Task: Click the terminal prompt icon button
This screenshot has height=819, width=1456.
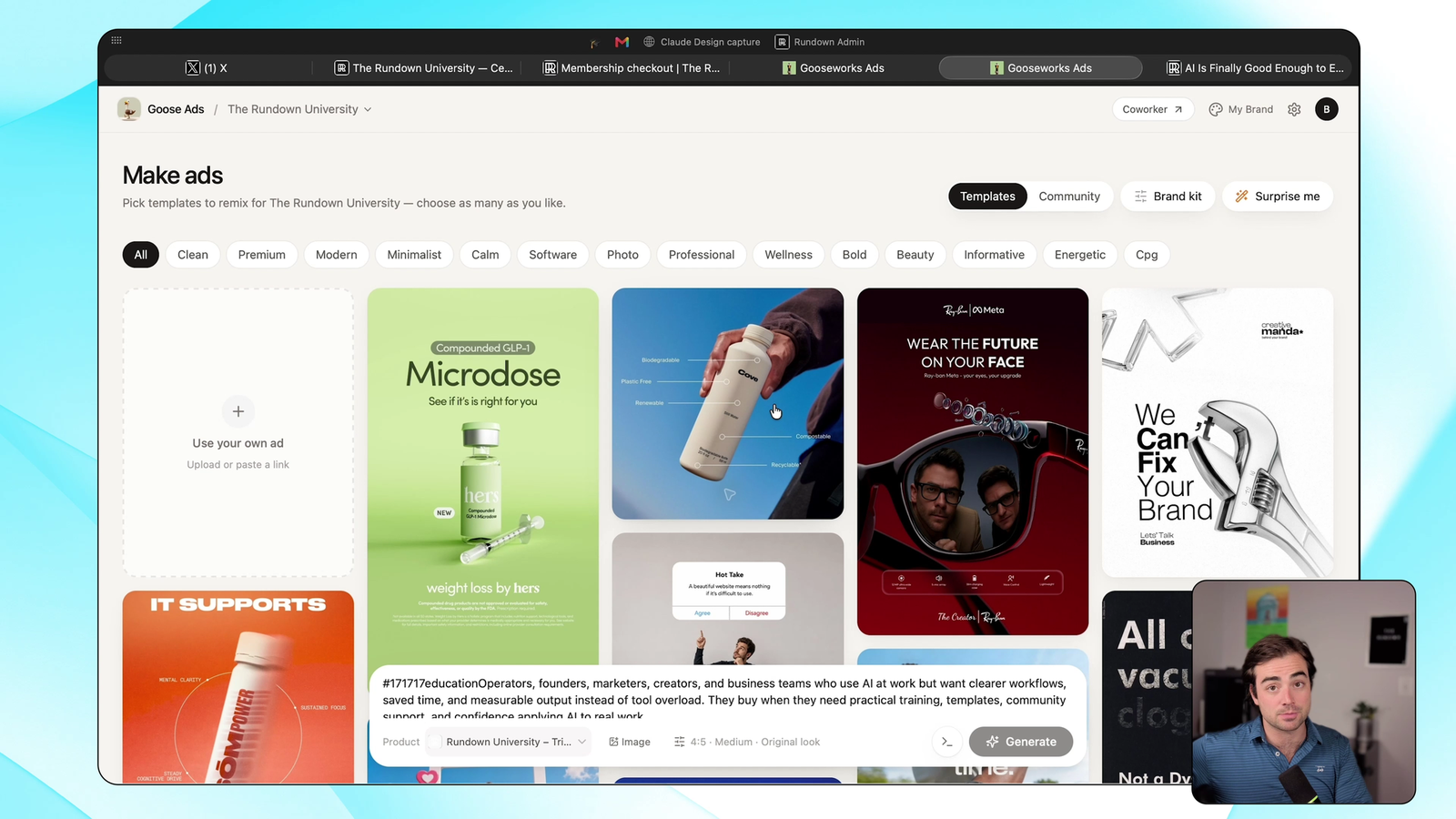Action: (x=946, y=742)
